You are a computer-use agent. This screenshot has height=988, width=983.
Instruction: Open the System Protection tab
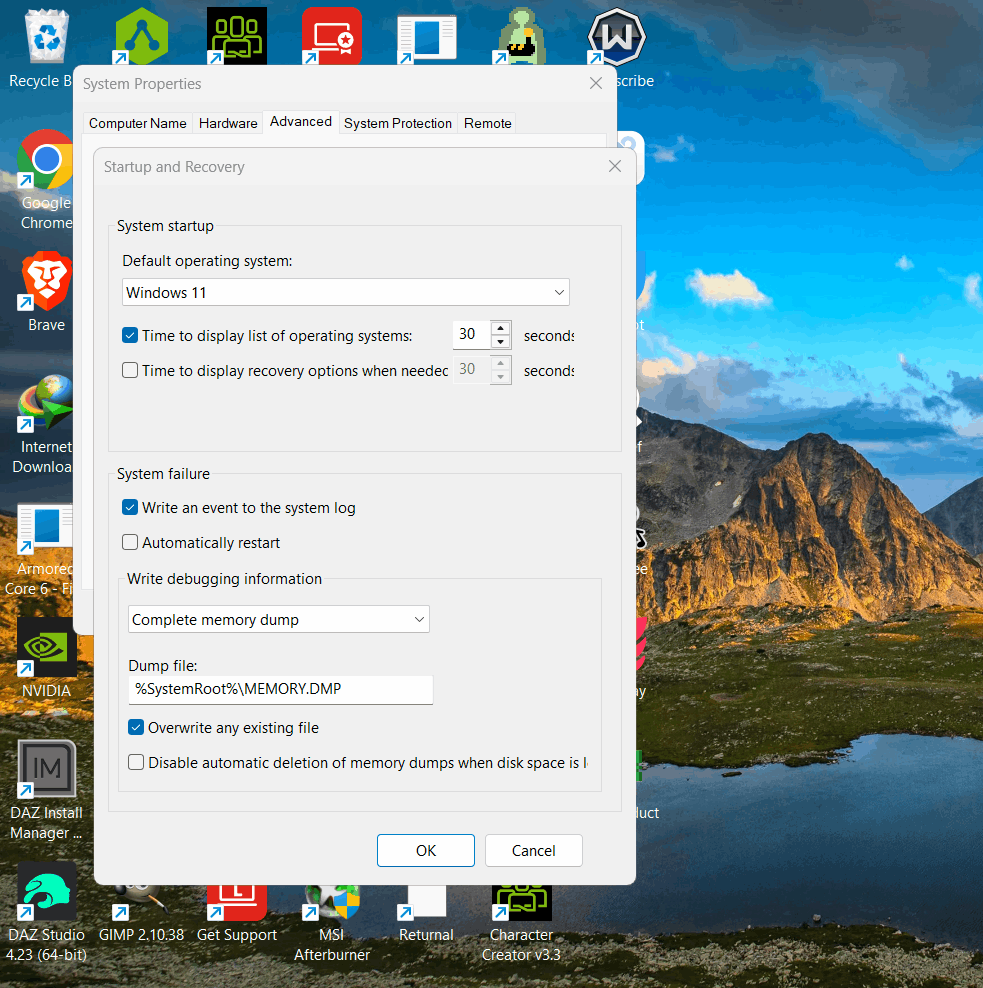tap(398, 124)
